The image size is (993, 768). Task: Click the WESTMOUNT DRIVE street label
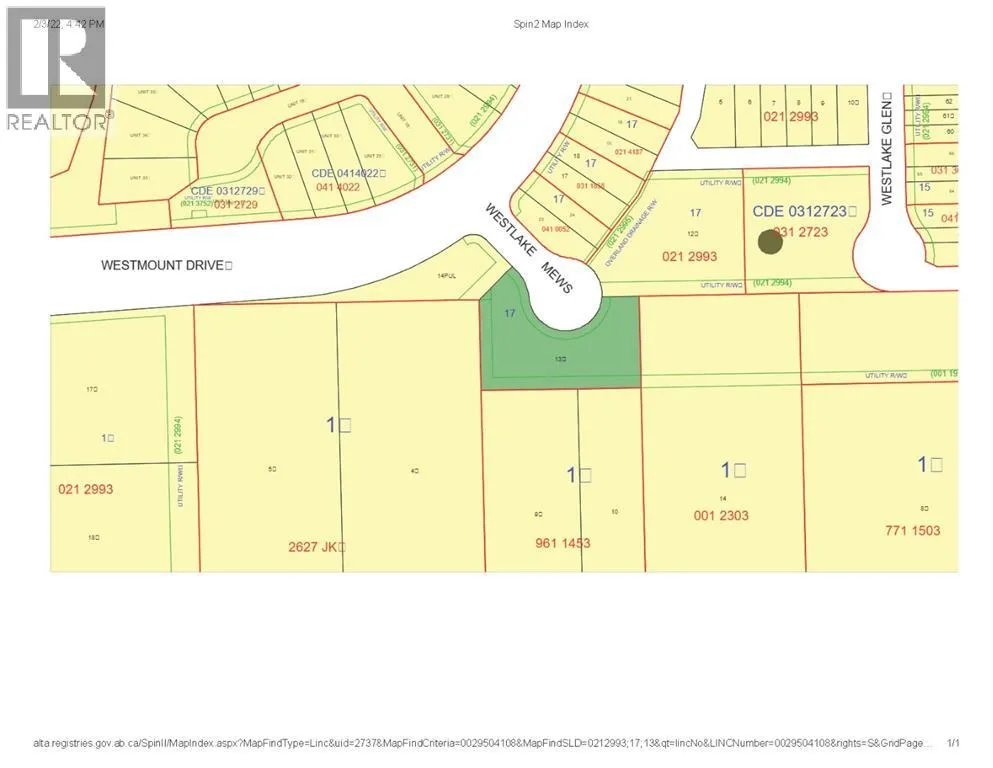coord(167,266)
